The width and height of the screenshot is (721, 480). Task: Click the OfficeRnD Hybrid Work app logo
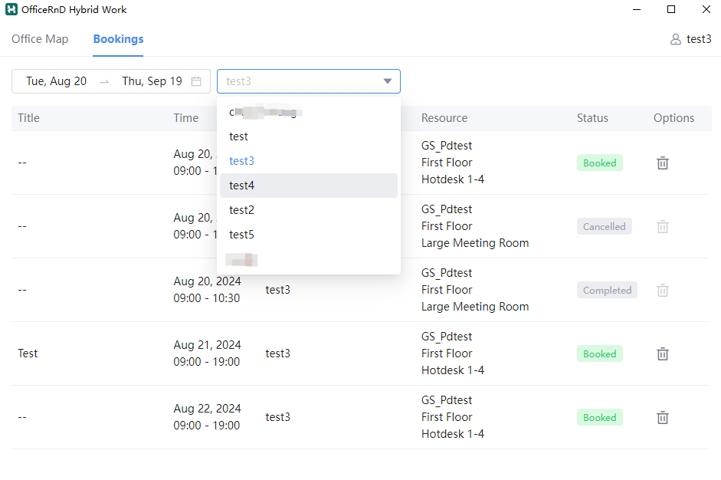click(11, 9)
